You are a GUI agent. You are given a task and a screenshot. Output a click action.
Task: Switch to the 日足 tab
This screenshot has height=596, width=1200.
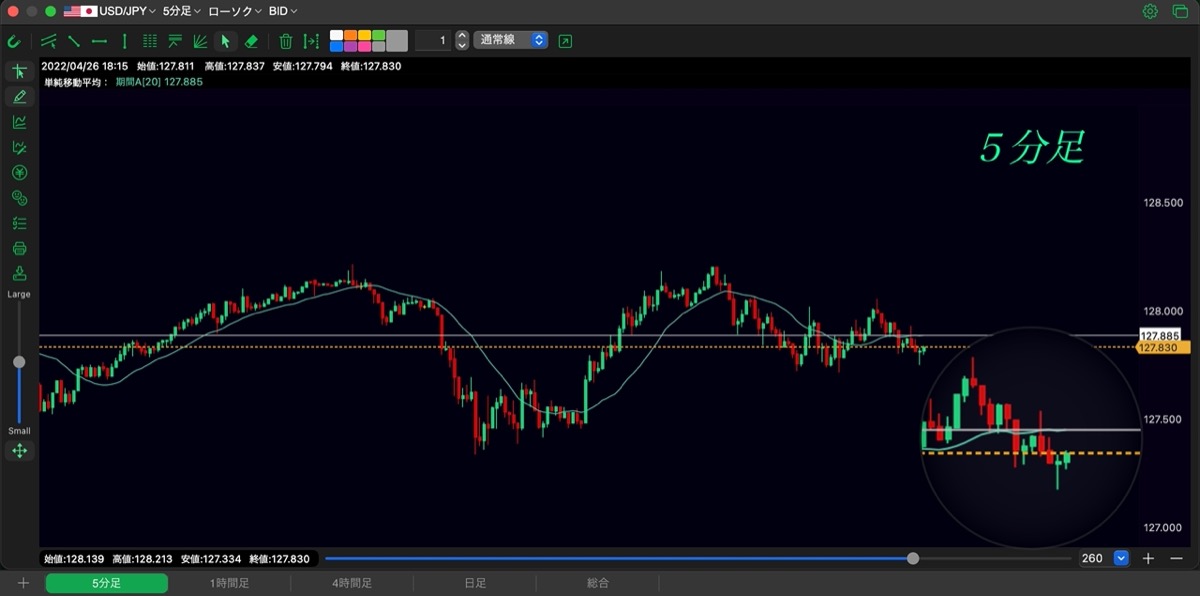pos(475,583)
